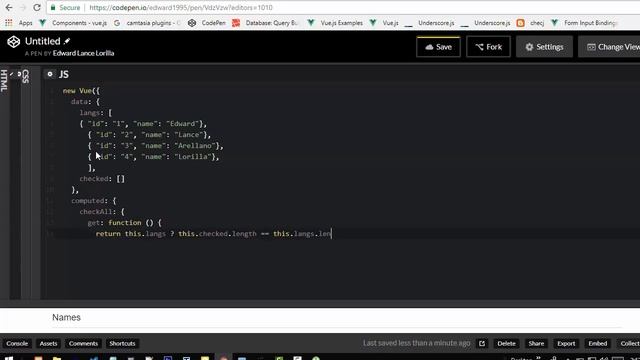Delete this pen
The height and width of the screenshot is (360, 640).
coord(507,344)
